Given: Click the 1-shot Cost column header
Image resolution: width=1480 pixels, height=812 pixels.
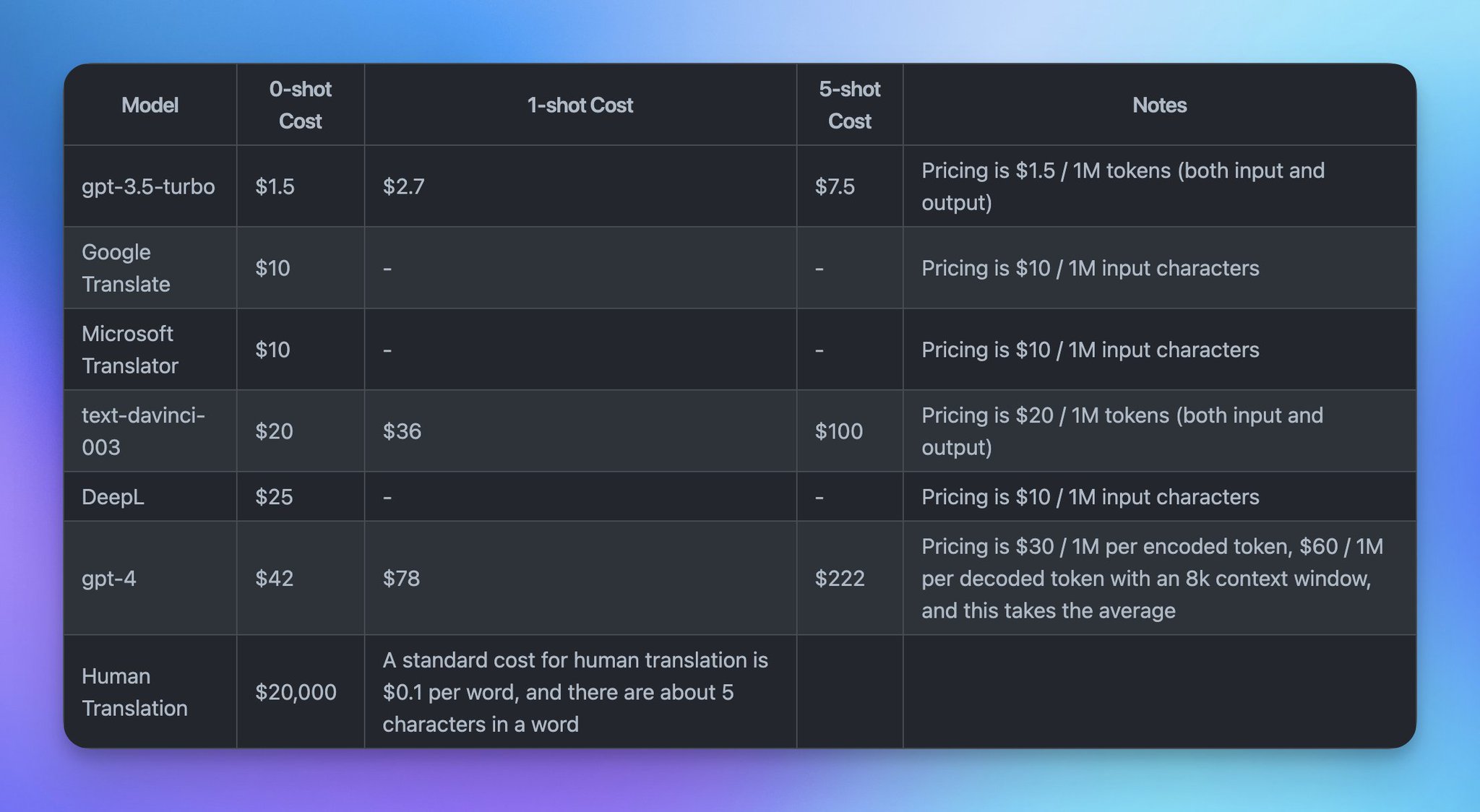Looking at the screenshot, I should [x=580, y=105].
